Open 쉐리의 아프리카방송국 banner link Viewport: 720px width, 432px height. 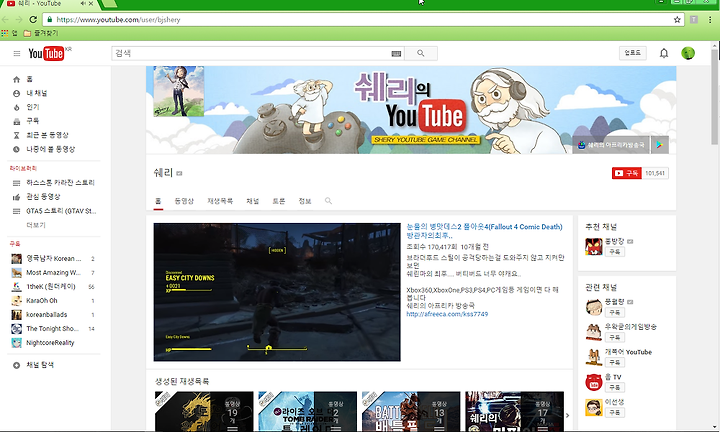[x=611, y=145]
